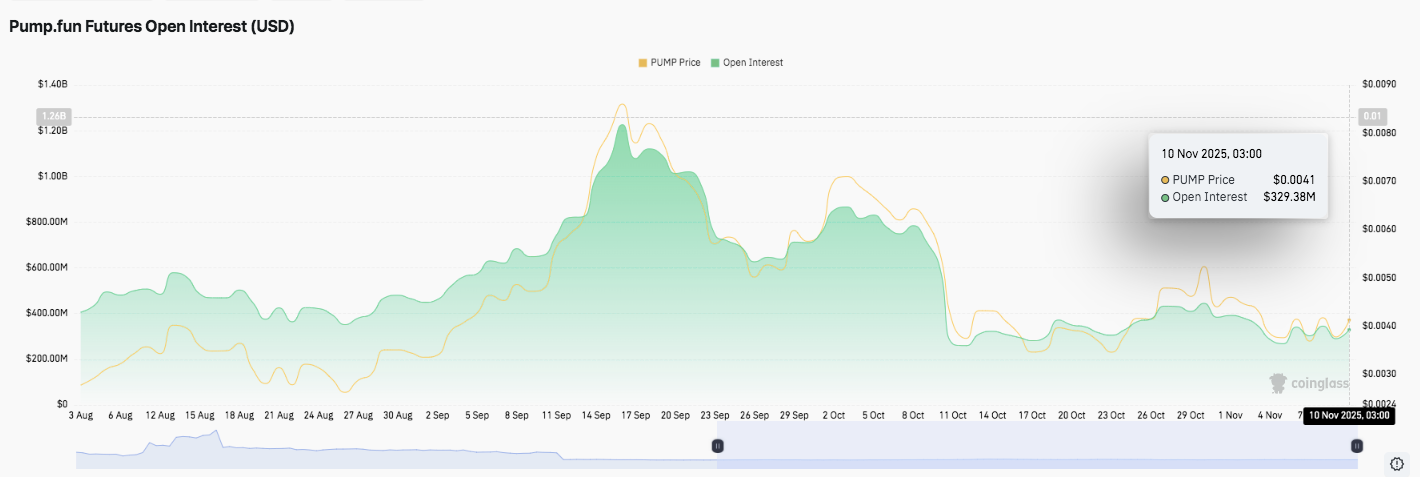This screenshot has width=1420, height=477.
Task: Click the Pump.fun Futures Open Interest title
Action: 151,27
